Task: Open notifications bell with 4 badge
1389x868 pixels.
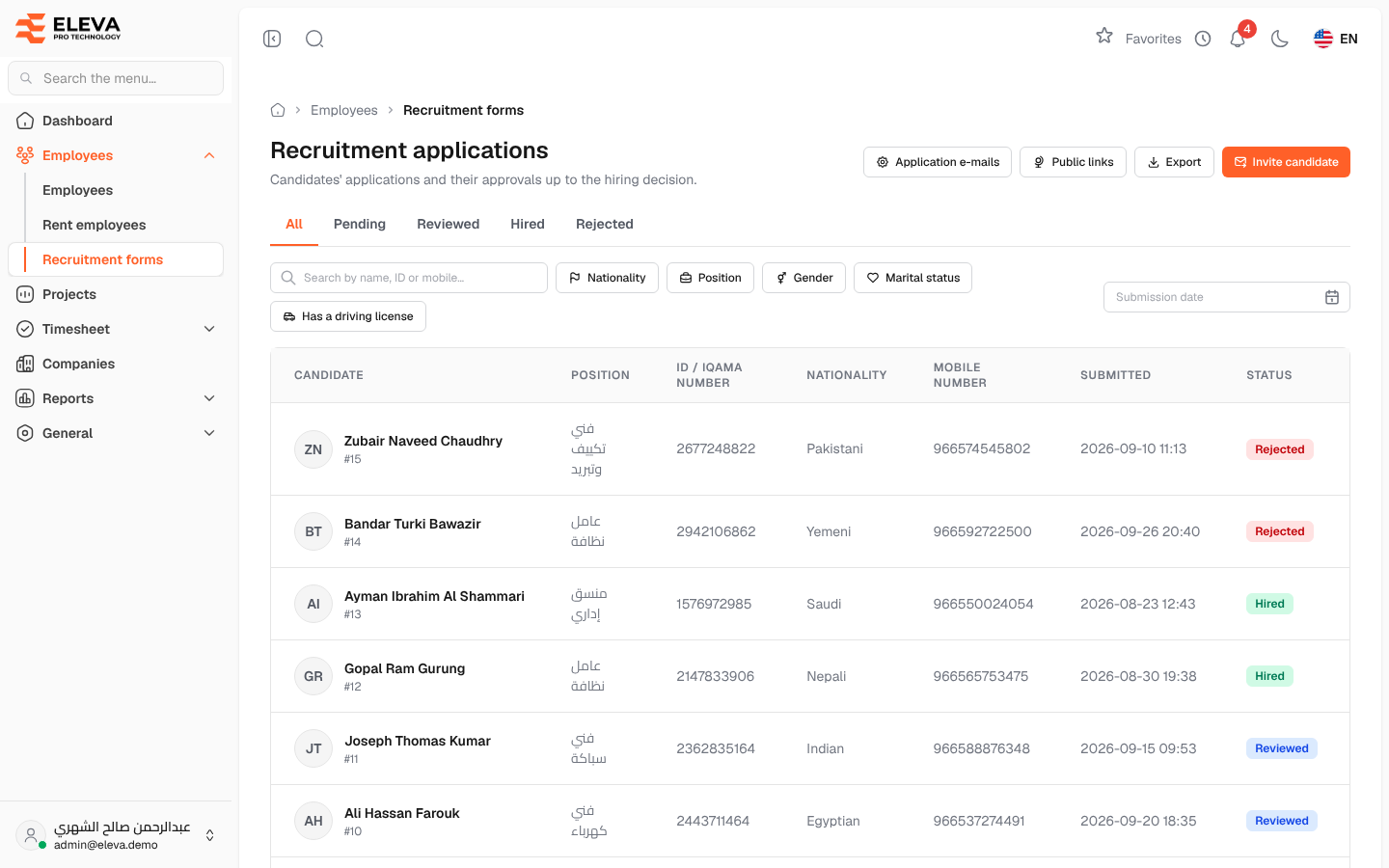Action: pos(1239,37)
